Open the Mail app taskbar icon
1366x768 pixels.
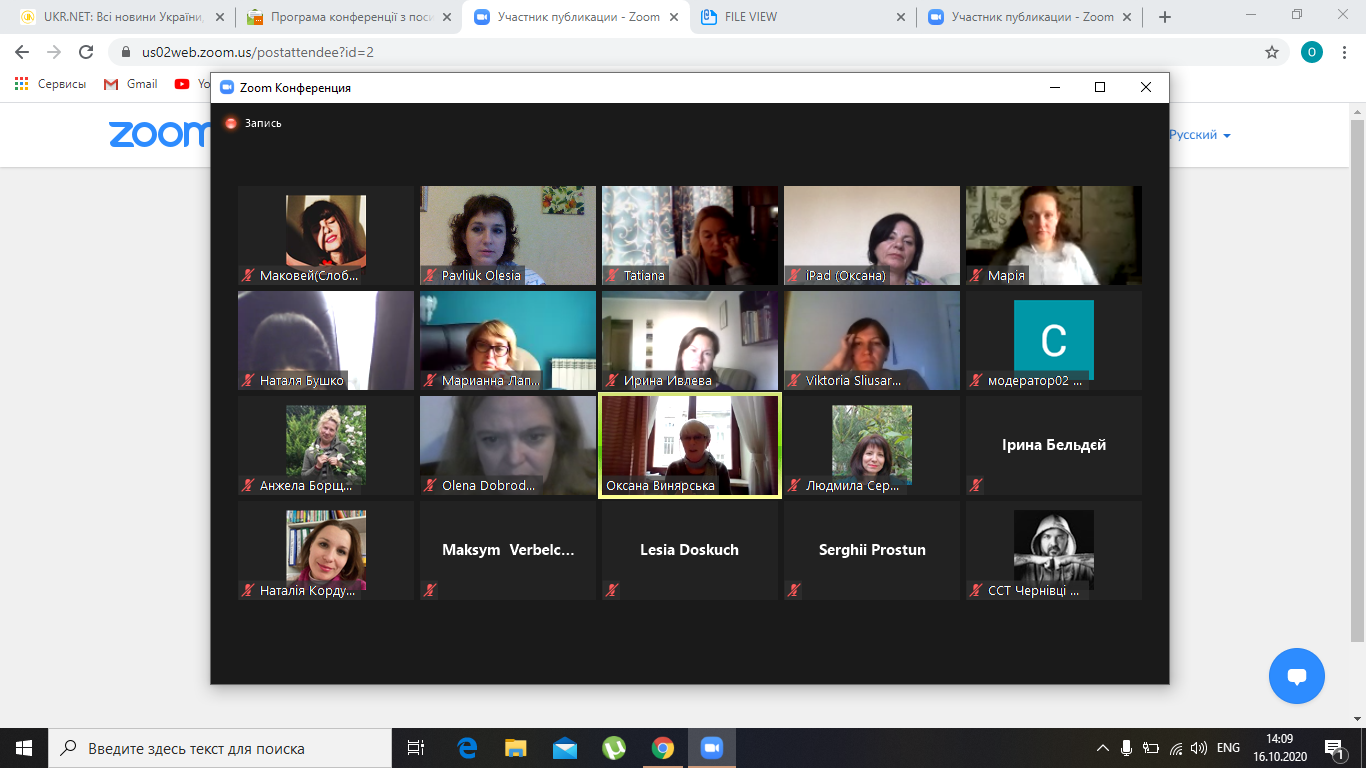(564, 748)
